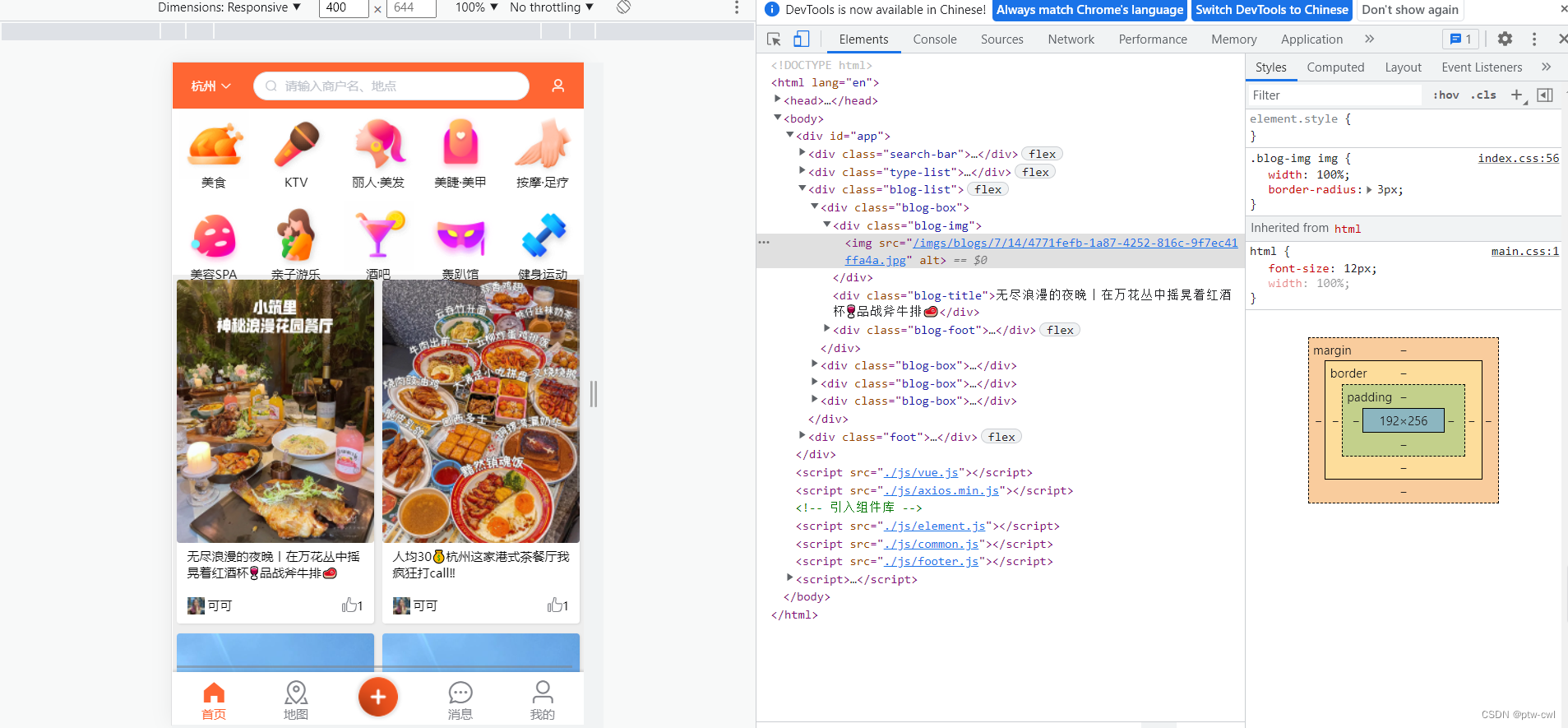Open the Application tab
This screenshot has height=728, width=1568.
click(1311, 39)
